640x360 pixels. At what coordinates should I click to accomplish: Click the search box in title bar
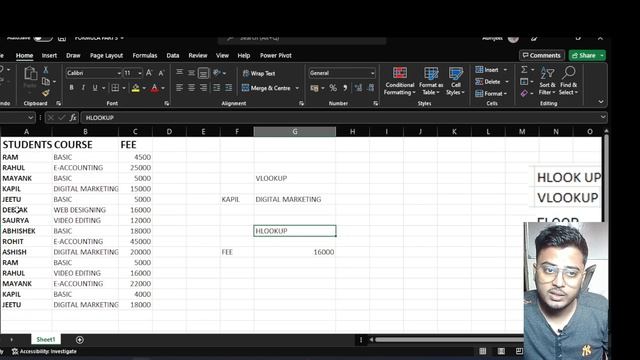pyautogui.click(x=302, y=39)
